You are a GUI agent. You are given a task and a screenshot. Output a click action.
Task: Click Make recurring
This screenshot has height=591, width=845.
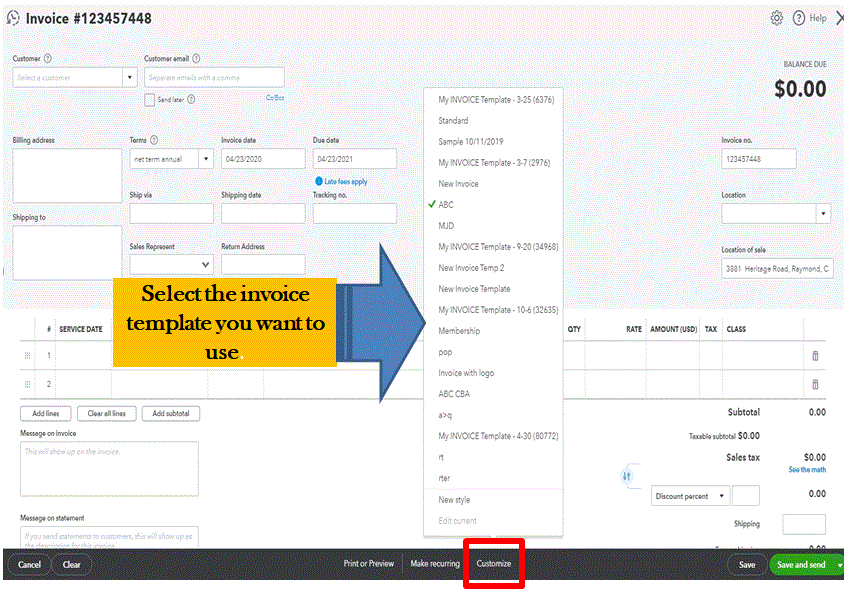point(435,564)
